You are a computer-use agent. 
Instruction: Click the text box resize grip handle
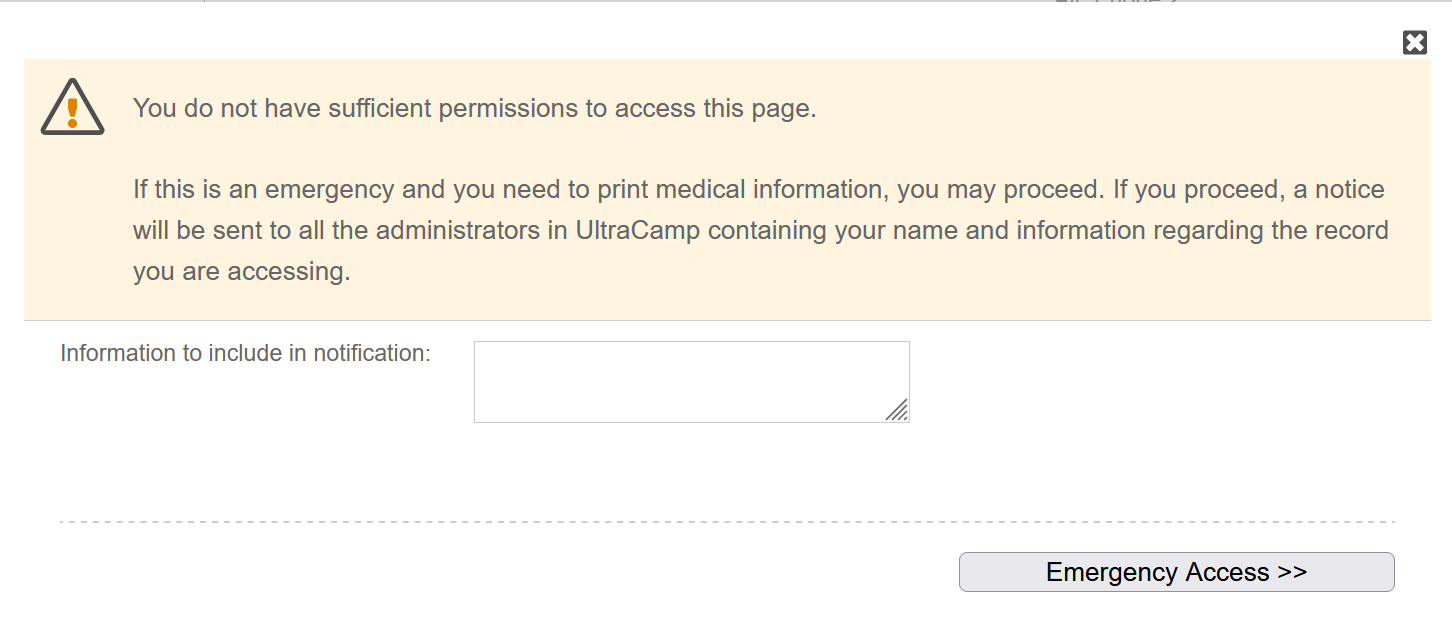tap(897, 410)
